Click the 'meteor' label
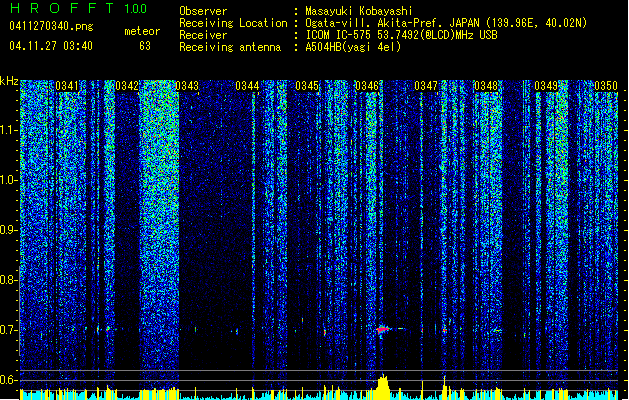Image resolution: width=629 pixels, height=400 pixels. tap(142, 31)
